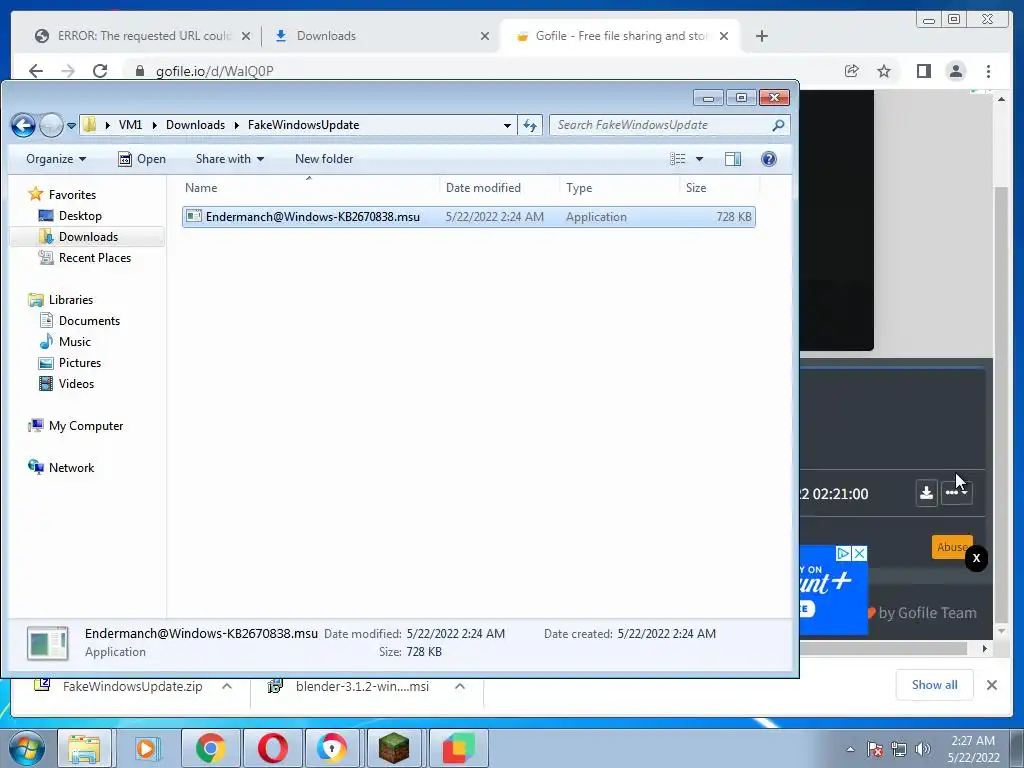Click Gofile download file icon

[x=926, y=493]
